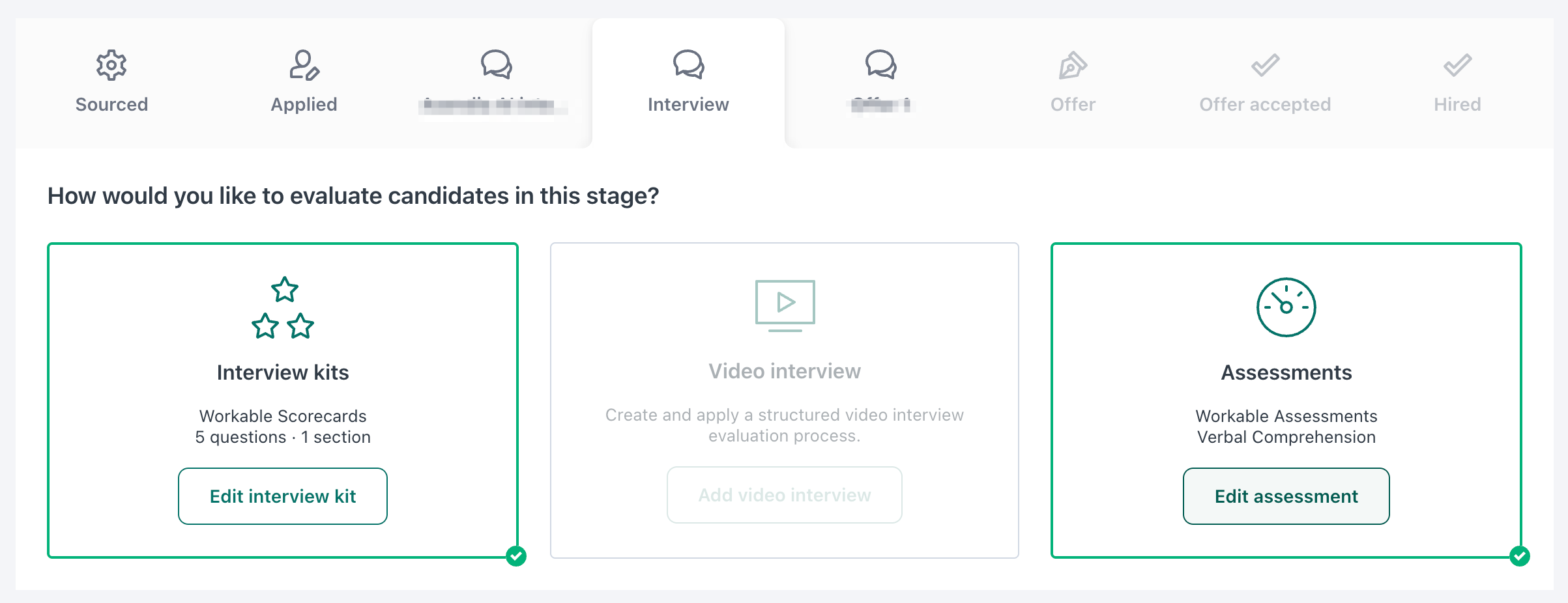
Task: Toggle the Assessments green selected checkmark
Action: [x=1520, y=556]
